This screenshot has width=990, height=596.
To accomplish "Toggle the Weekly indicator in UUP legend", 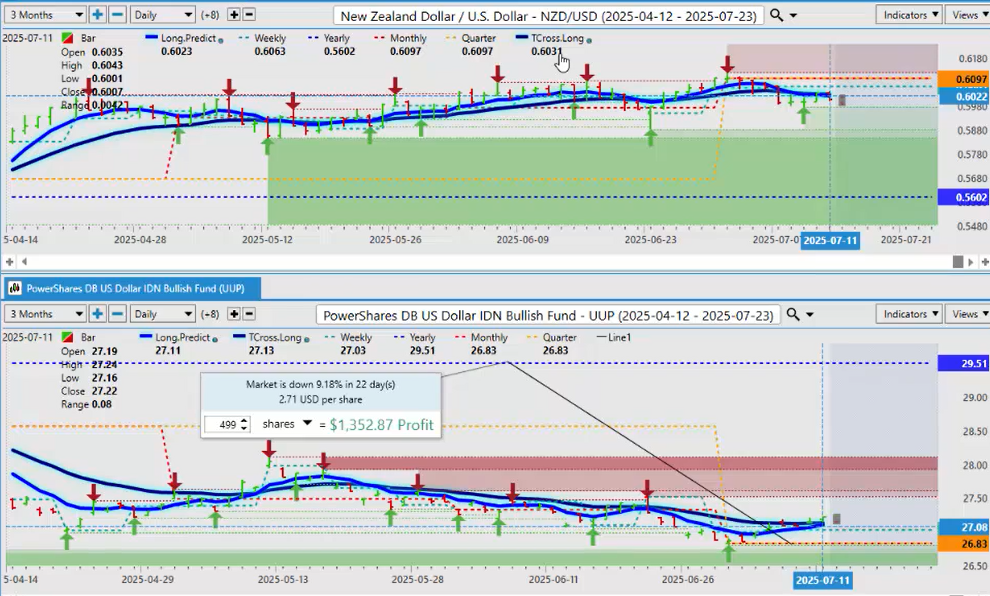I will coord(353,338).
